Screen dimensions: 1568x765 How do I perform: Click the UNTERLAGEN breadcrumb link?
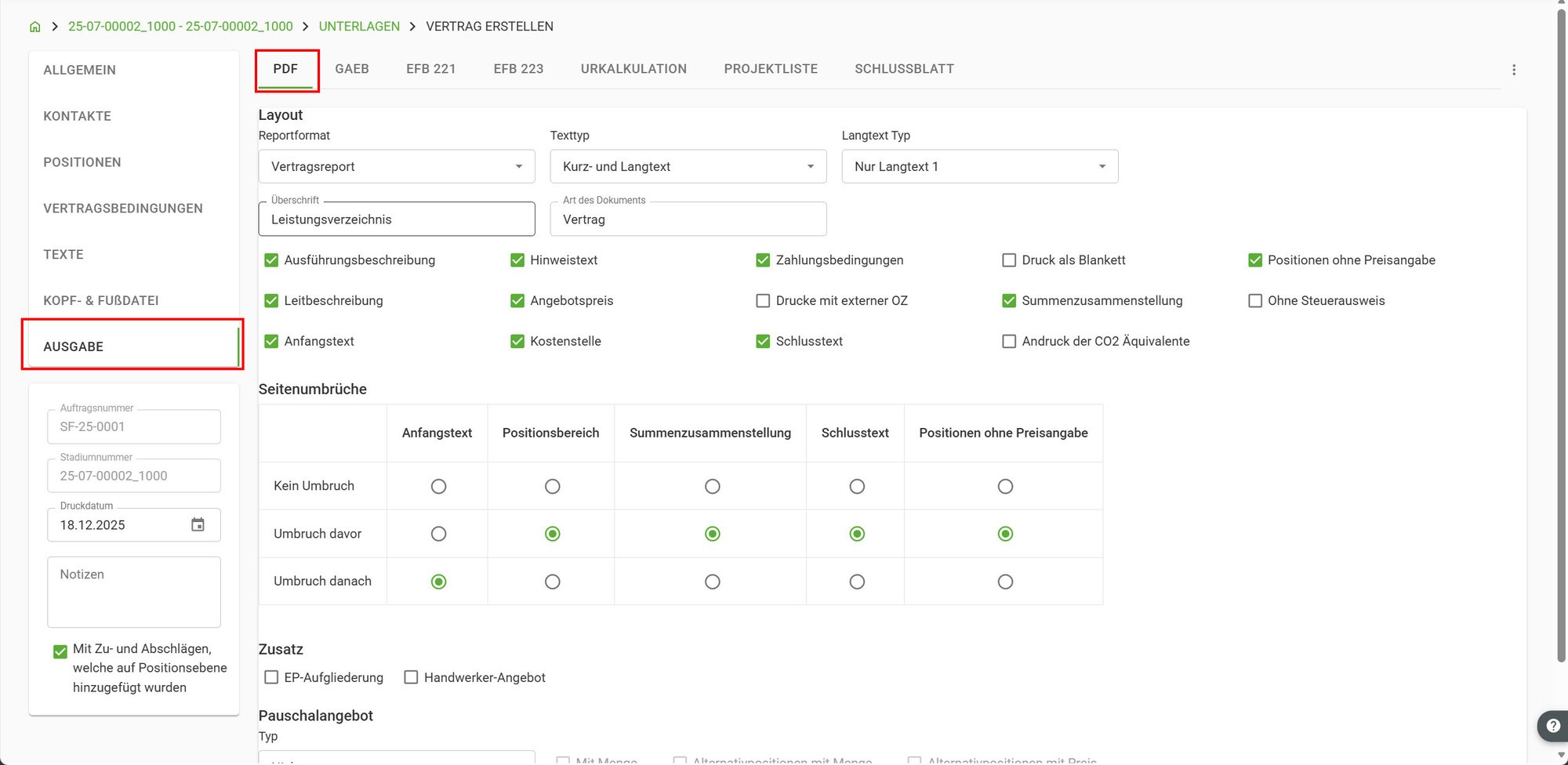(x=359, y=27)
